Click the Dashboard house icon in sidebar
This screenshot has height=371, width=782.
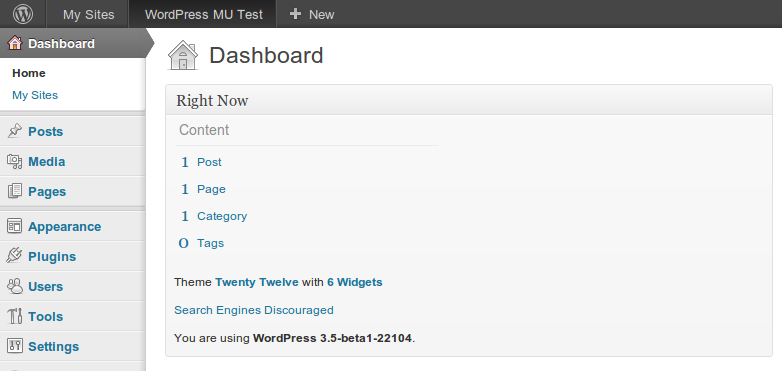pos(15,43)
